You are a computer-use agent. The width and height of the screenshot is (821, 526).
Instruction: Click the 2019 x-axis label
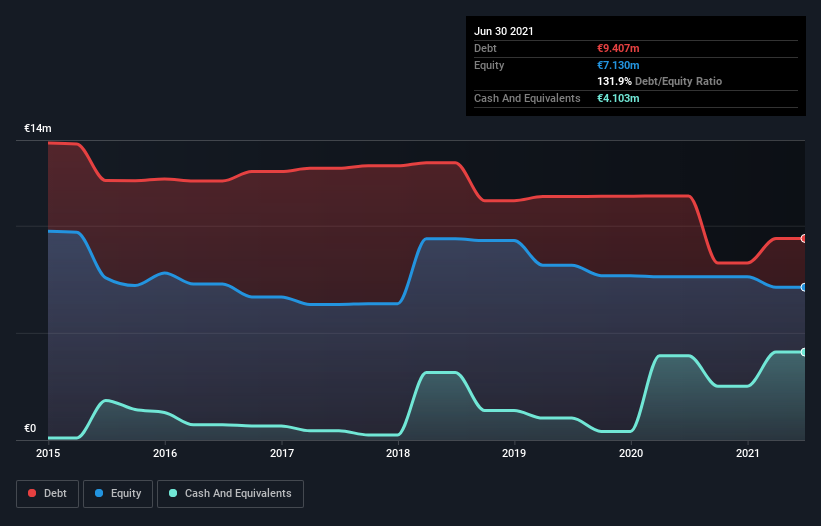tap(514, 453)
